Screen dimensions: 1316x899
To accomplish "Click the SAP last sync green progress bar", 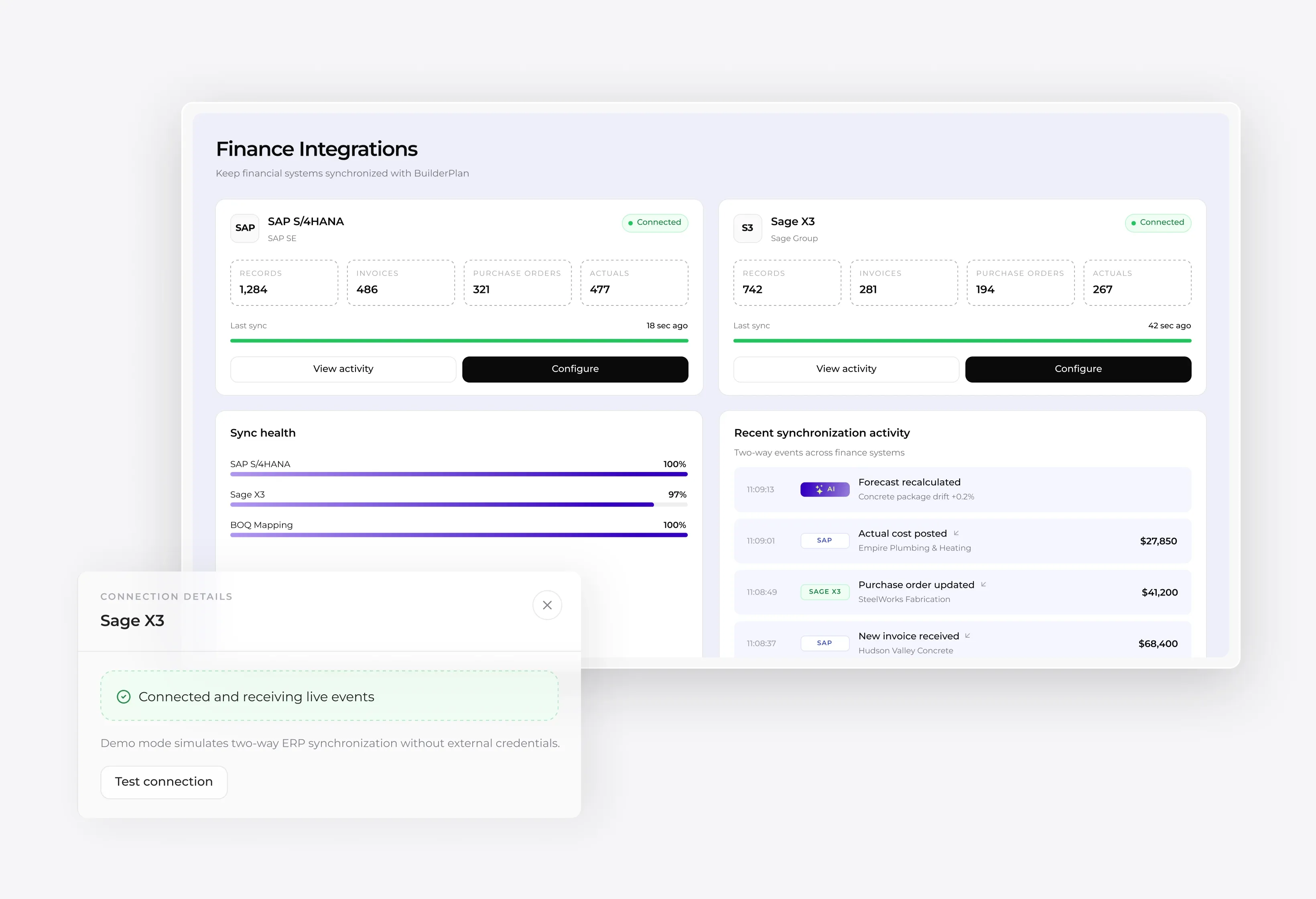I will (459, 341).
